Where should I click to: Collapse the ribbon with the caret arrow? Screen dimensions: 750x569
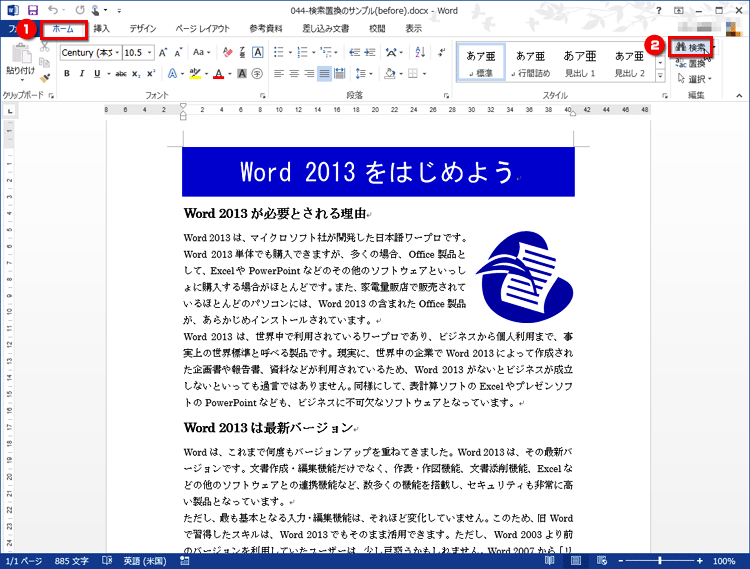pyautogui.click(x=739, y=96)
